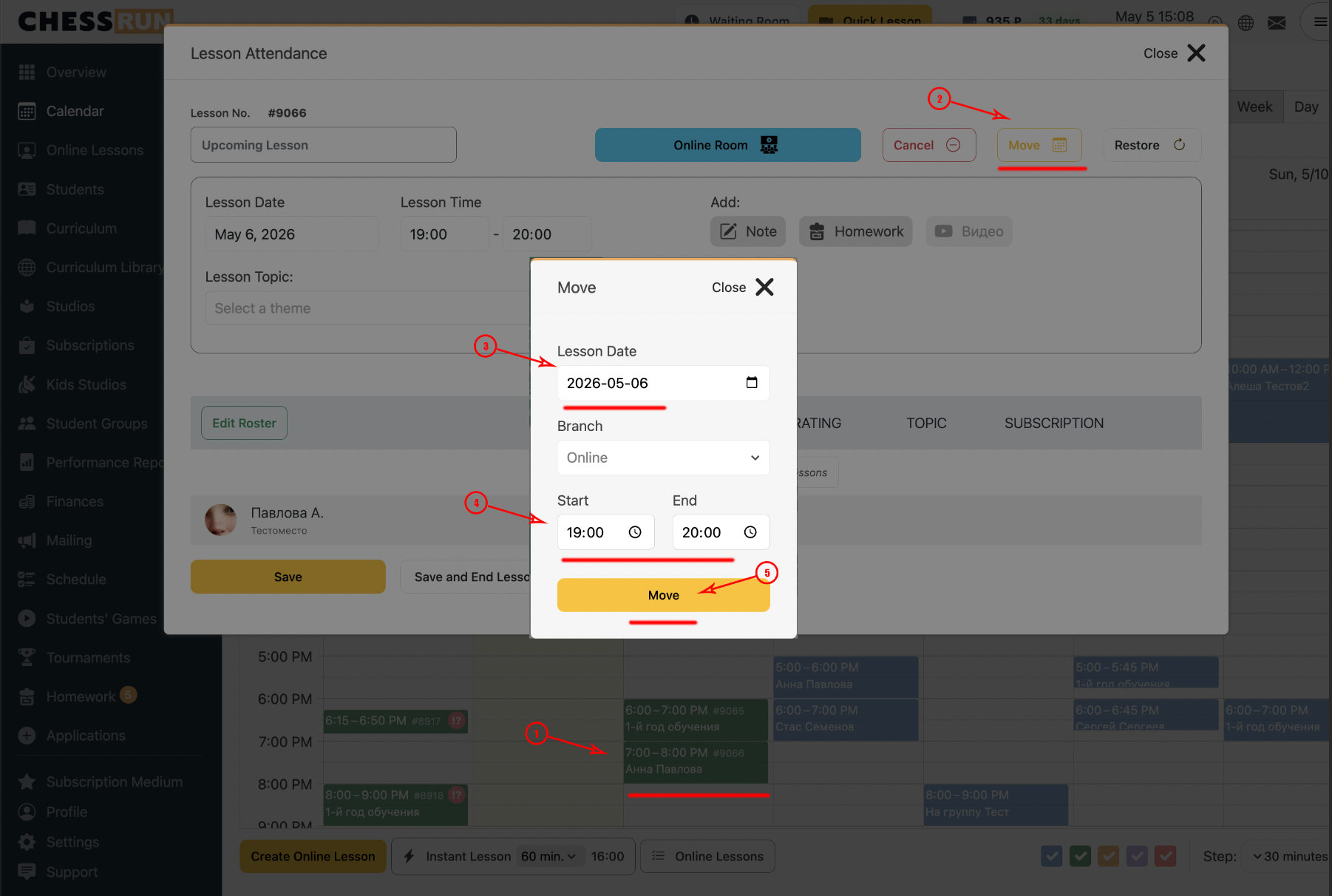Click the End time clock icon

pos(750,532)
